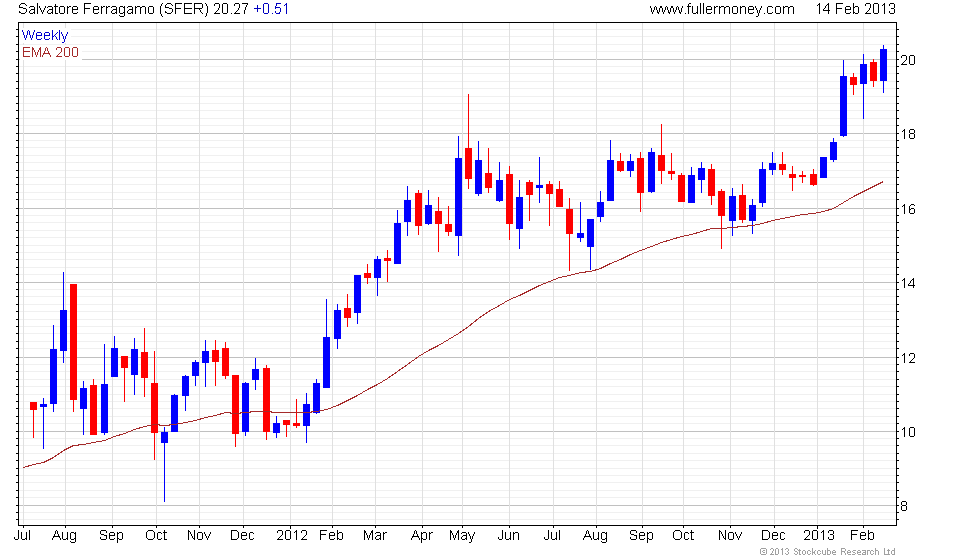980x560 pixels.
Task: Click the tall red candle in early August 2011
Action: tap(74, 342)
